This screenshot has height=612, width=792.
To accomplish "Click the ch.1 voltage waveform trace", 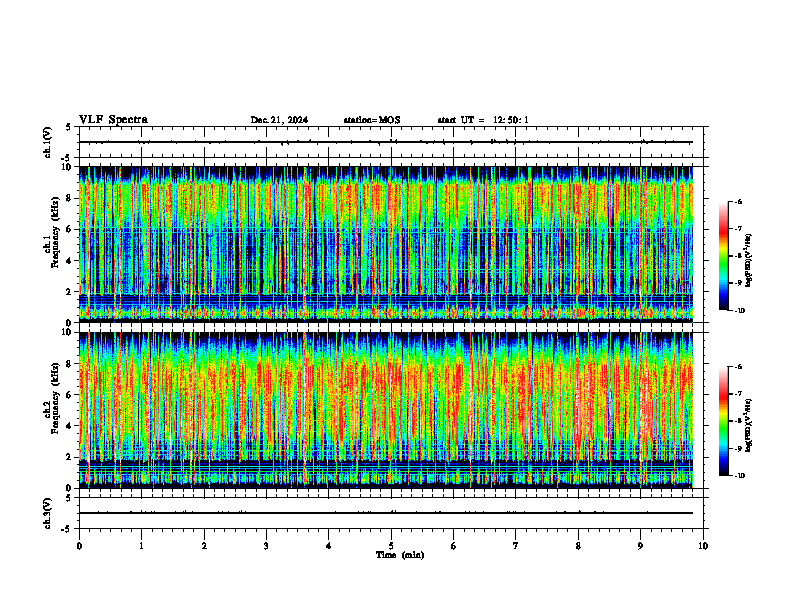I will tap(386, 142).
